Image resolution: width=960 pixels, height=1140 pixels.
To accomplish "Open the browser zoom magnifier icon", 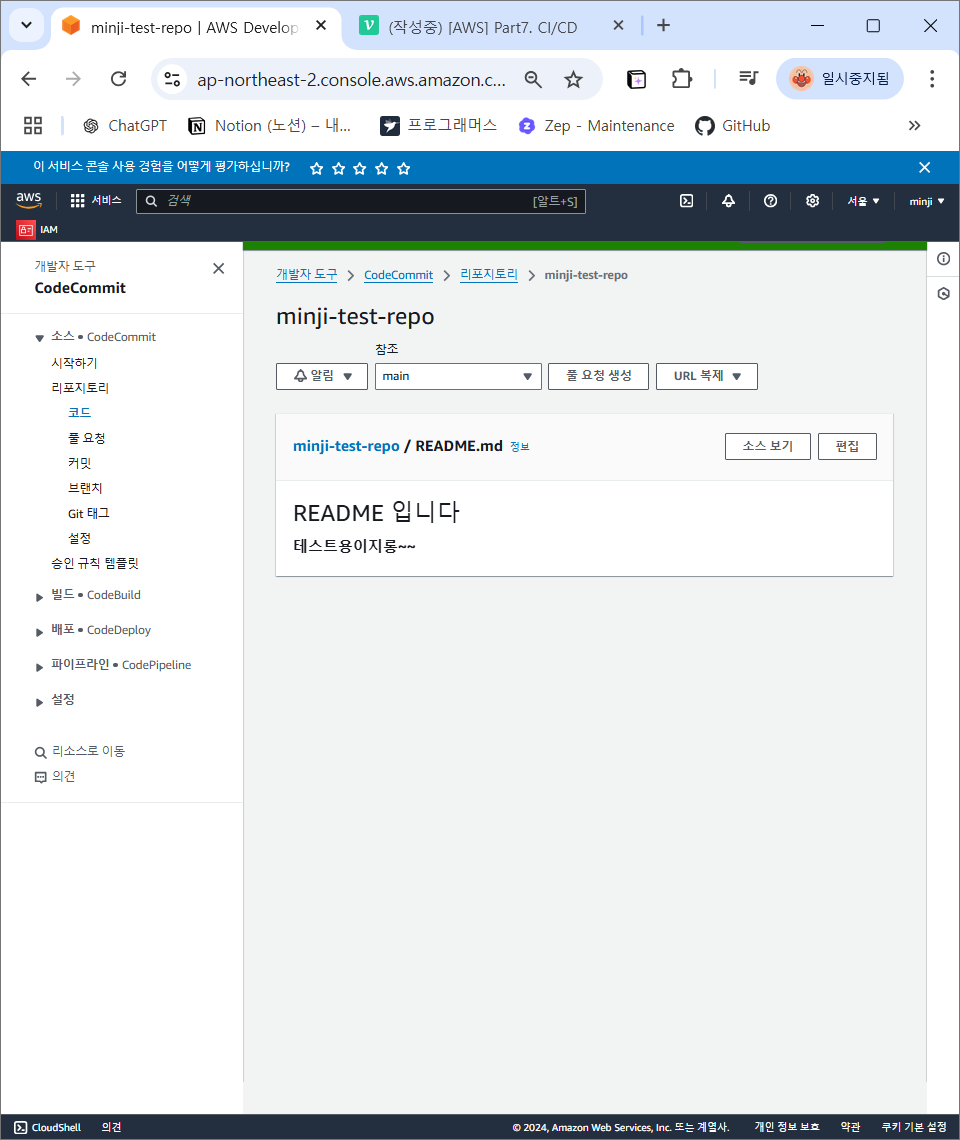I will coord(533,79).
